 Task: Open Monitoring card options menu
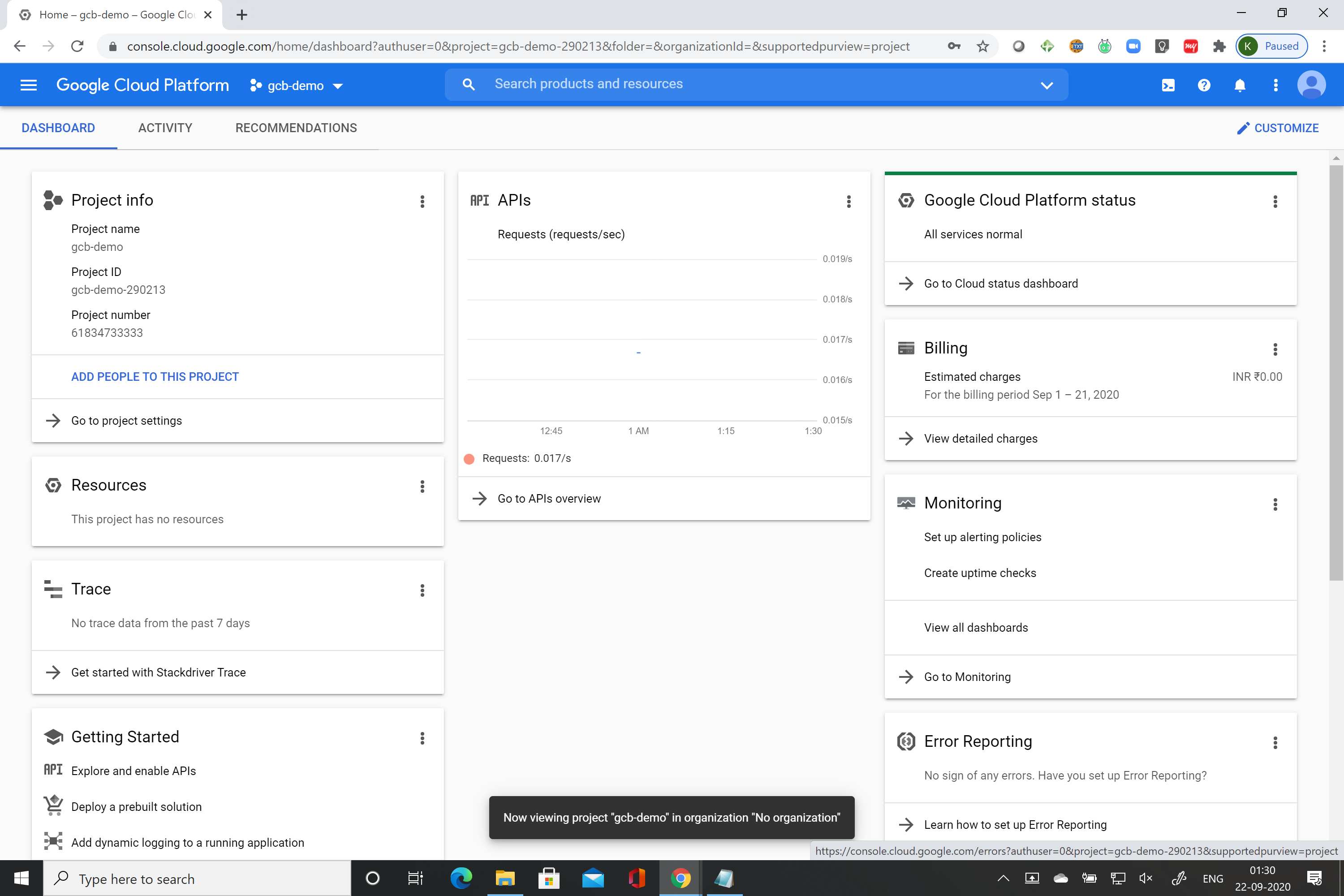1275,504
